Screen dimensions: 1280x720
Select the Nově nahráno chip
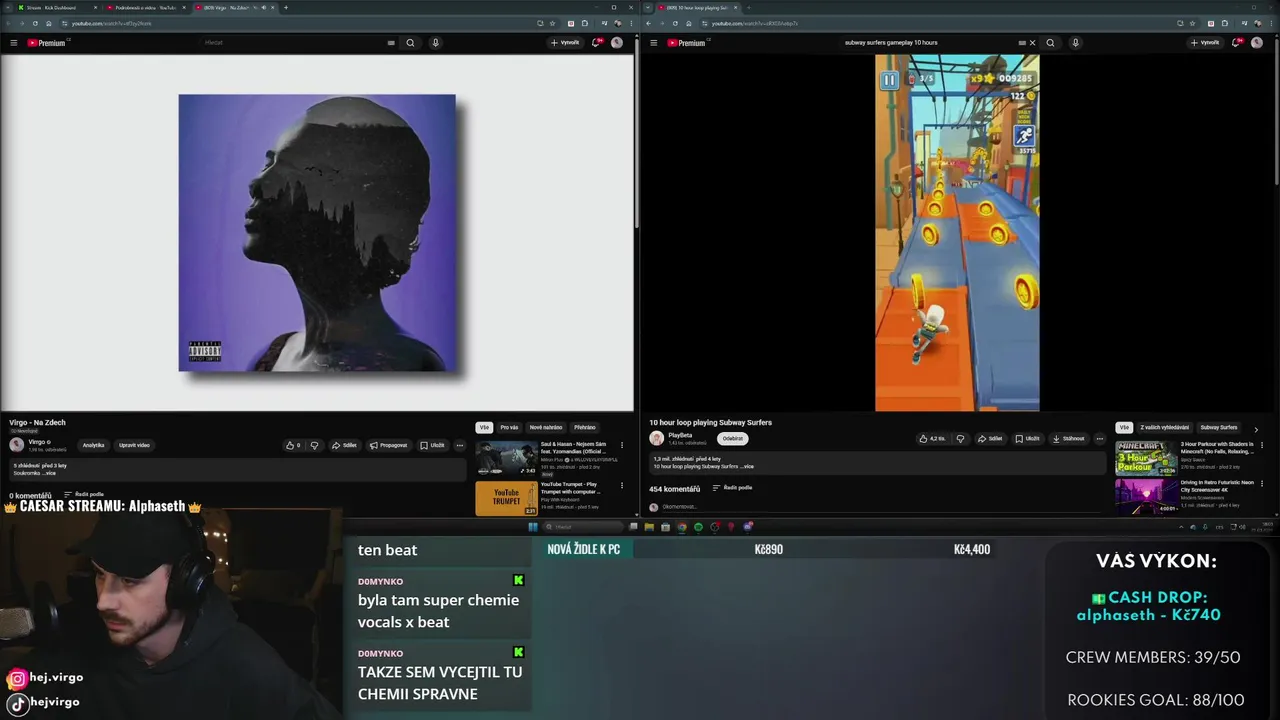(x=546, y=427)
